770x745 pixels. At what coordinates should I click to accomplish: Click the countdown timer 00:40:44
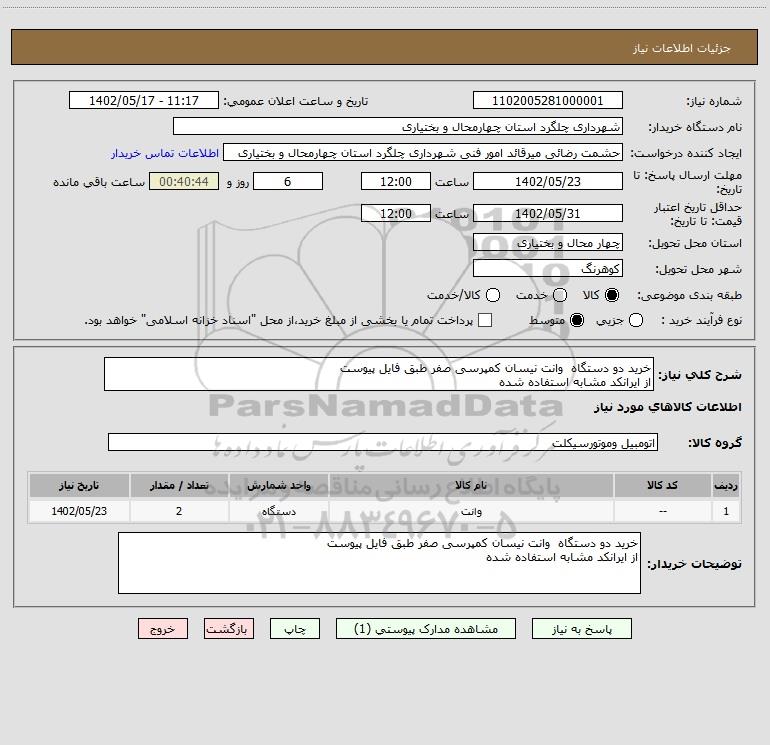tap(184, 181)
